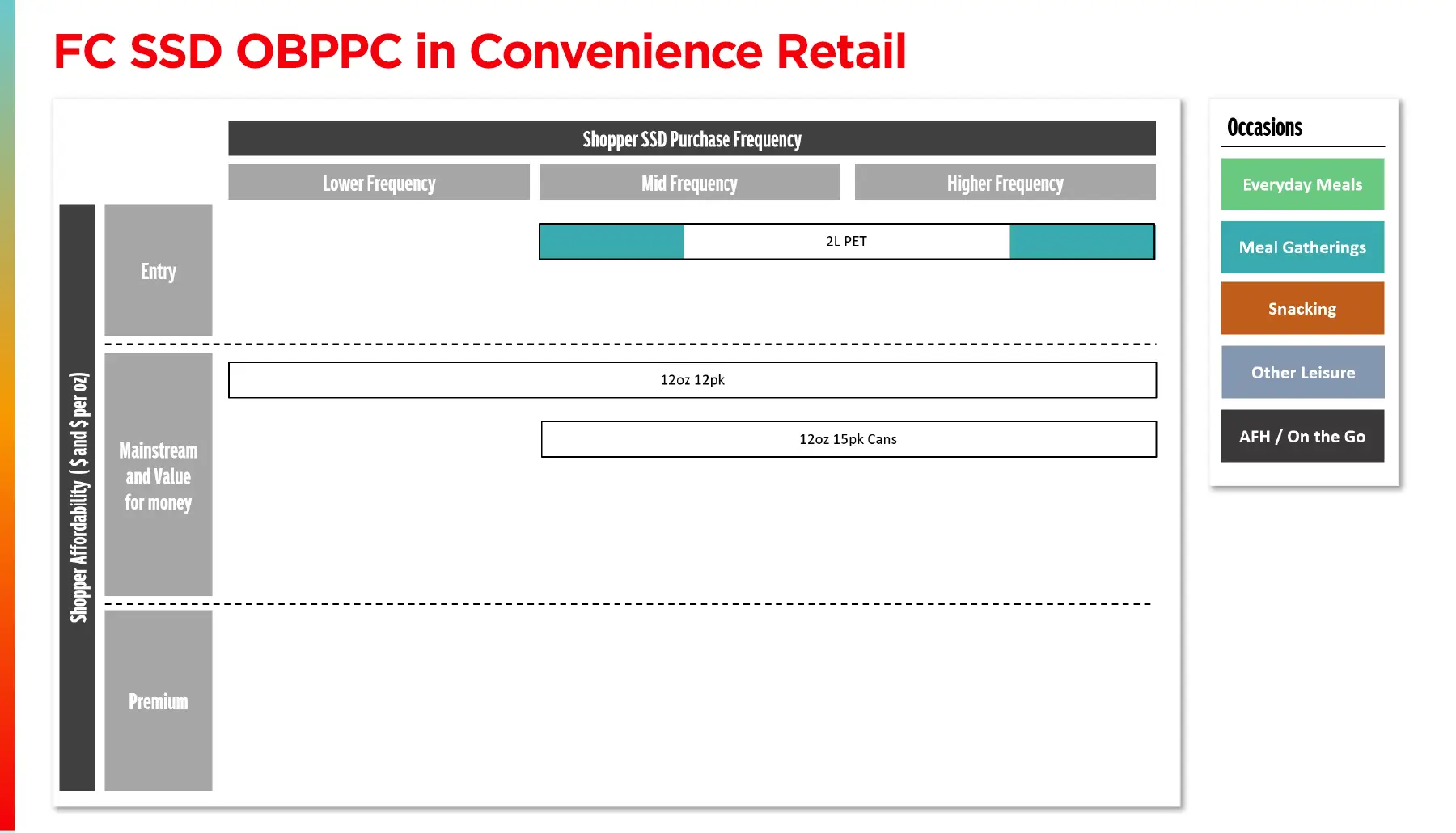Click the Entry row label

tap(159, 270)
